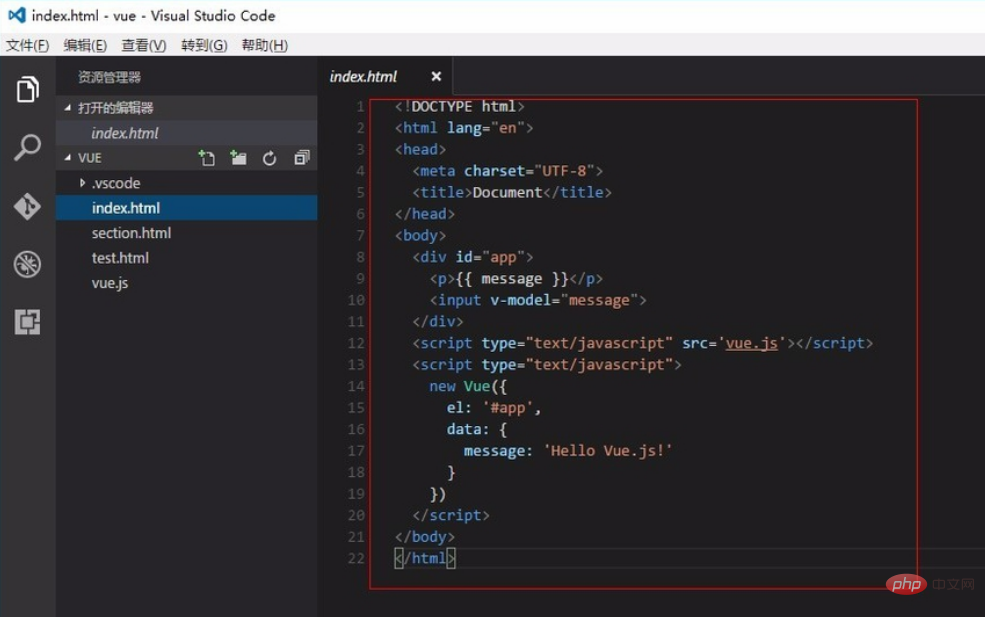The height and width of the screenshot is (617, 985).
Task: Click the New File icon in VUE header
Action: (x=206, y=158)
